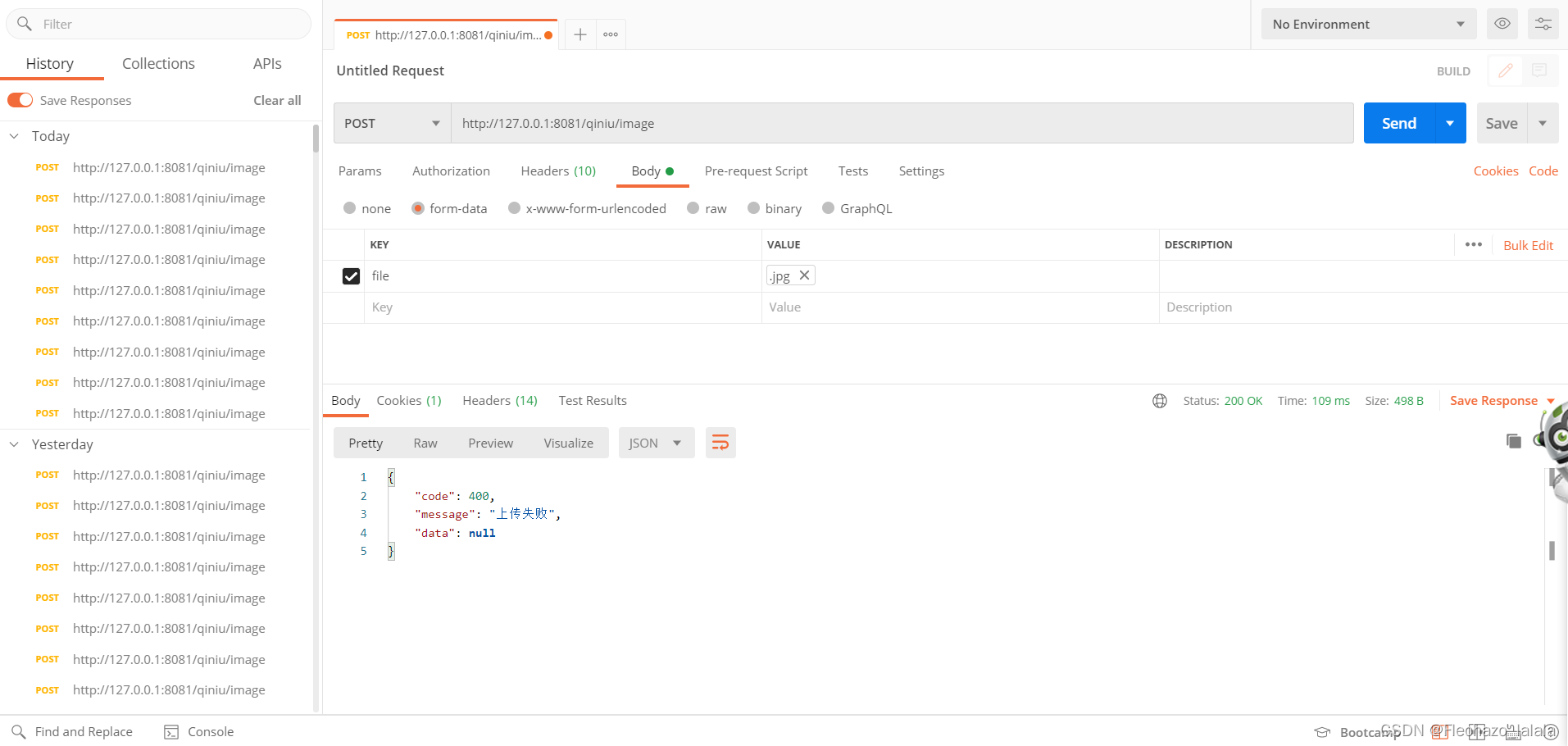The width and height of the screenshot is (1568, 746).
Task: Copy the response body with the copy icon
Action: coord(1514,441)
